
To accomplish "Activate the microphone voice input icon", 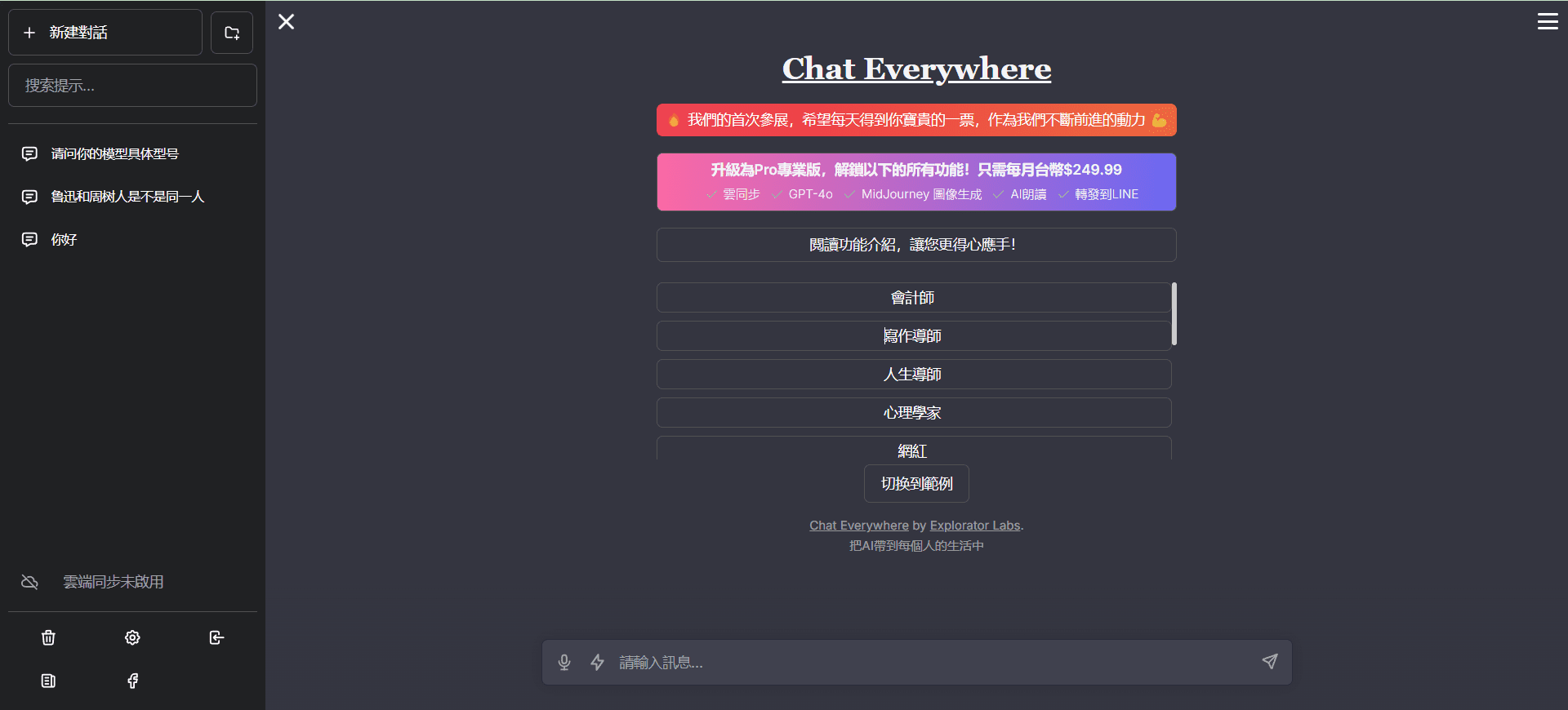I will coord(564,662).
